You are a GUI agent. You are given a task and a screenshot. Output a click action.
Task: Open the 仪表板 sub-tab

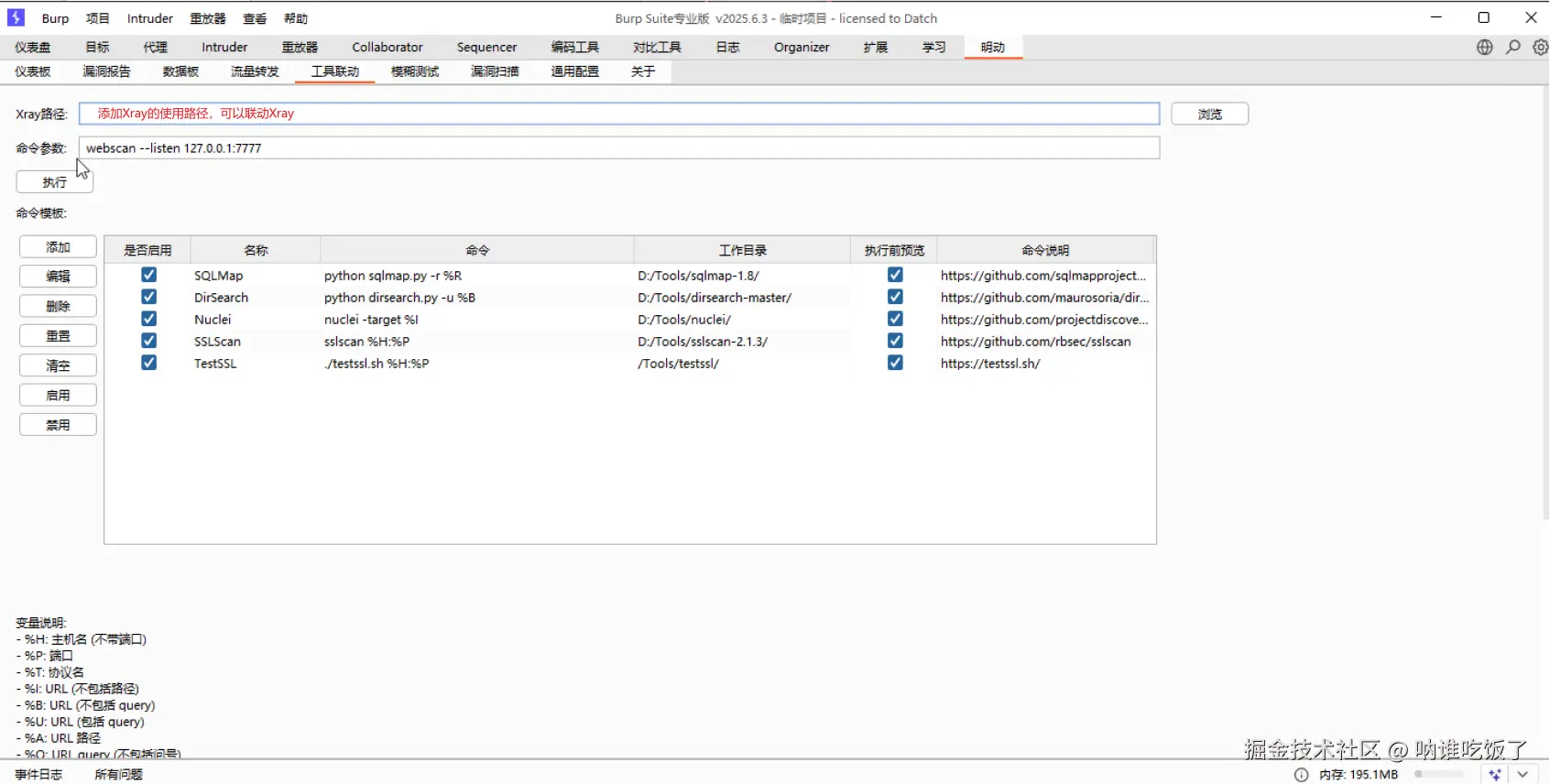(33, 71)
